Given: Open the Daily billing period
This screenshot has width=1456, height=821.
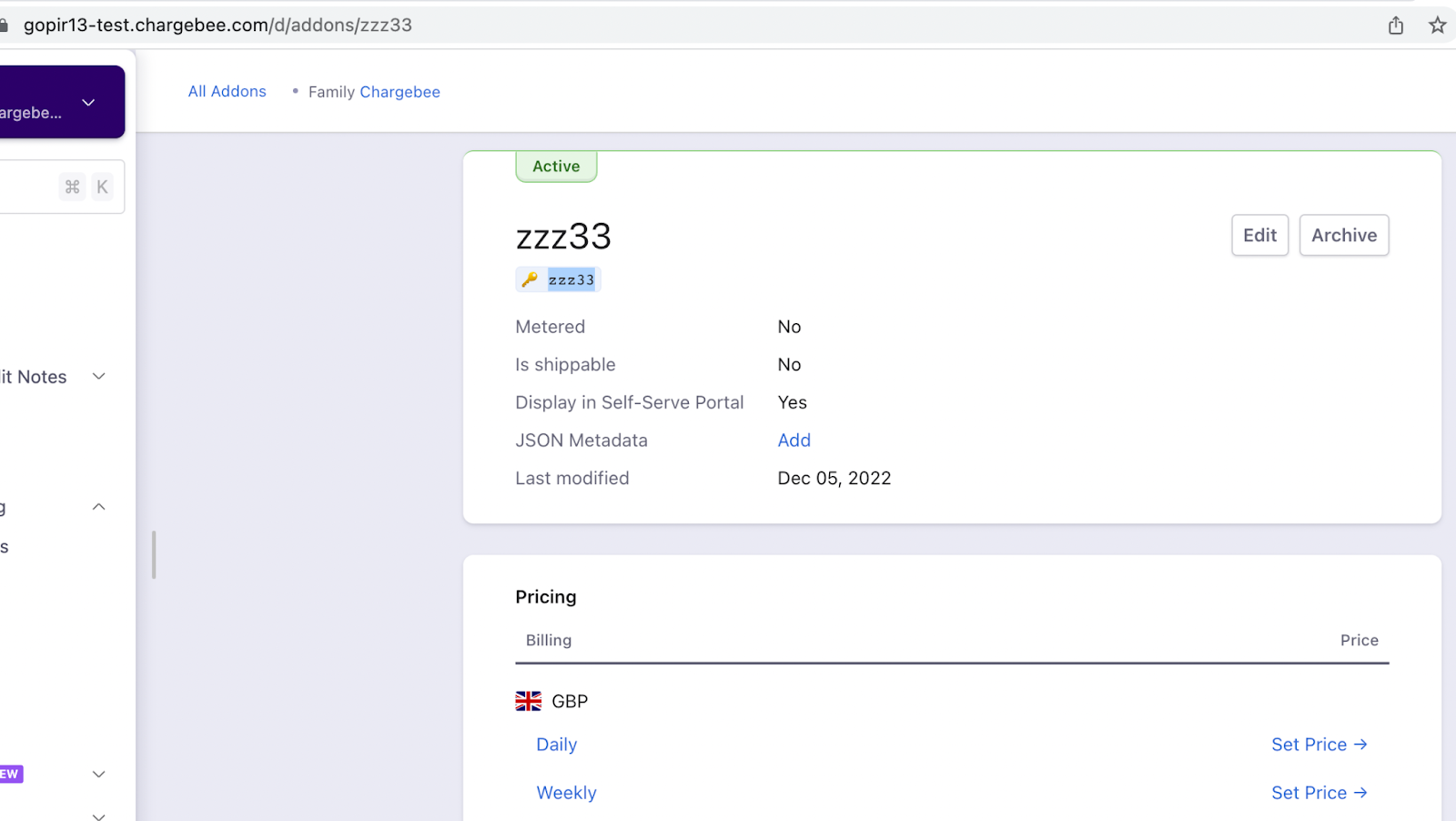Looking at the screenshot, I should point(556,745).
